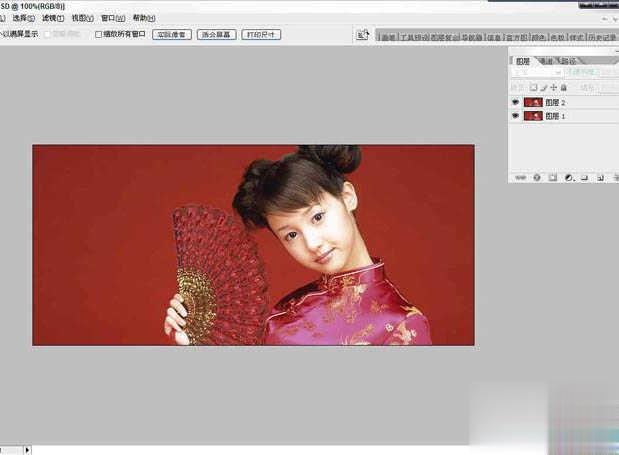Click the 实际像素 button

(x=172, y=35)
